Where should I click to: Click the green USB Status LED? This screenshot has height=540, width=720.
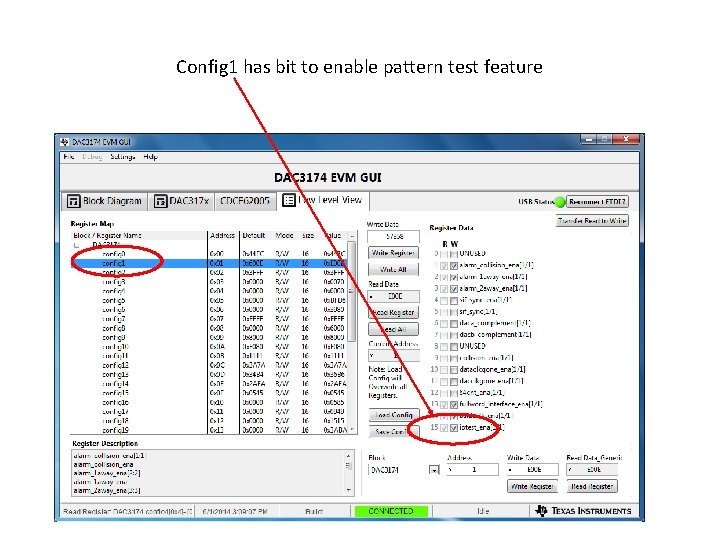click(x=560, y=202)
